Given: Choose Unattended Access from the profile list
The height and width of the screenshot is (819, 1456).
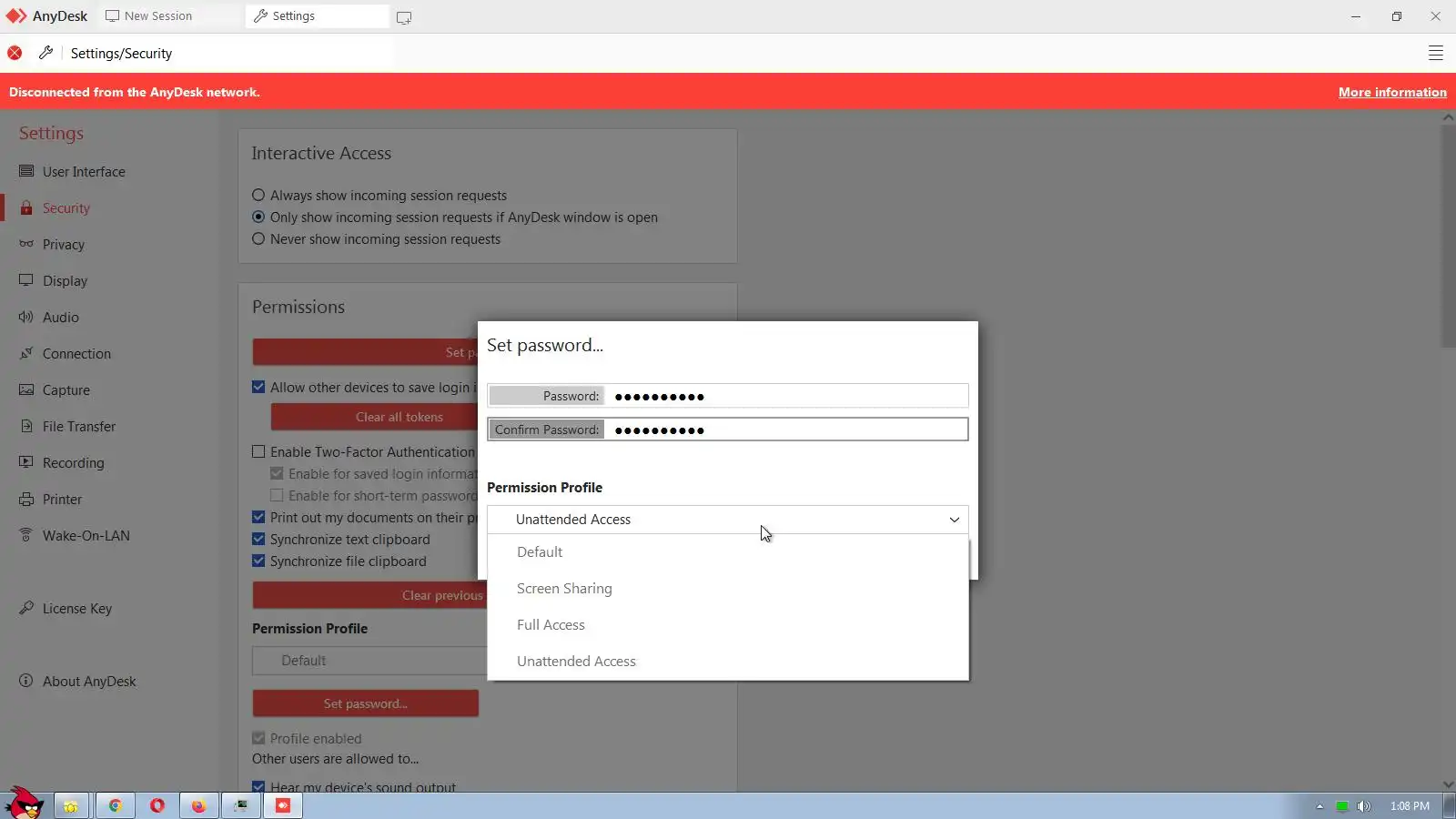Looking at the screenshot, I should coord(728,662).
